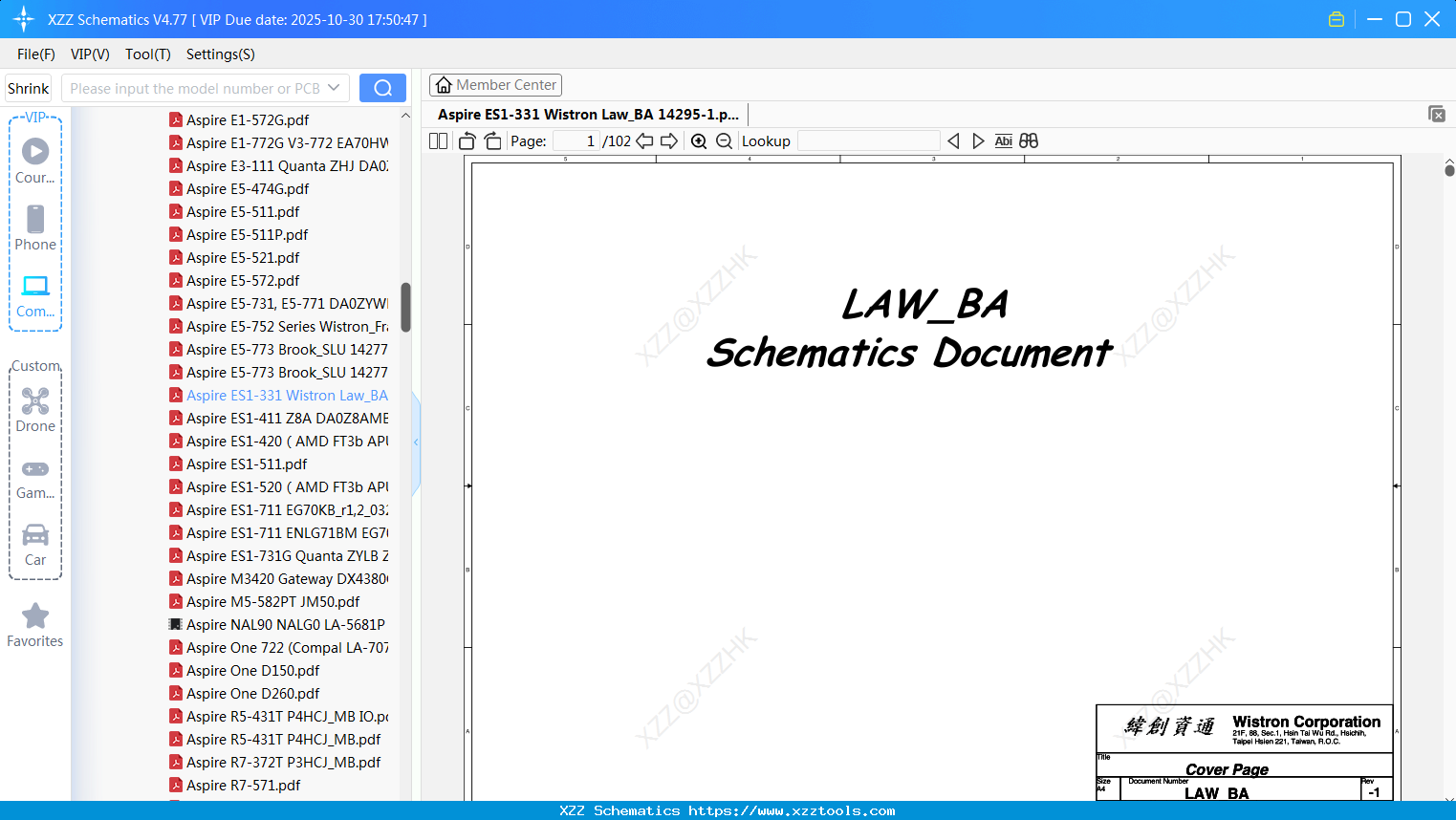Click the document viewer scrollbar handle
This screenshot has width=1456, height=820.
tap(1449, 170)
